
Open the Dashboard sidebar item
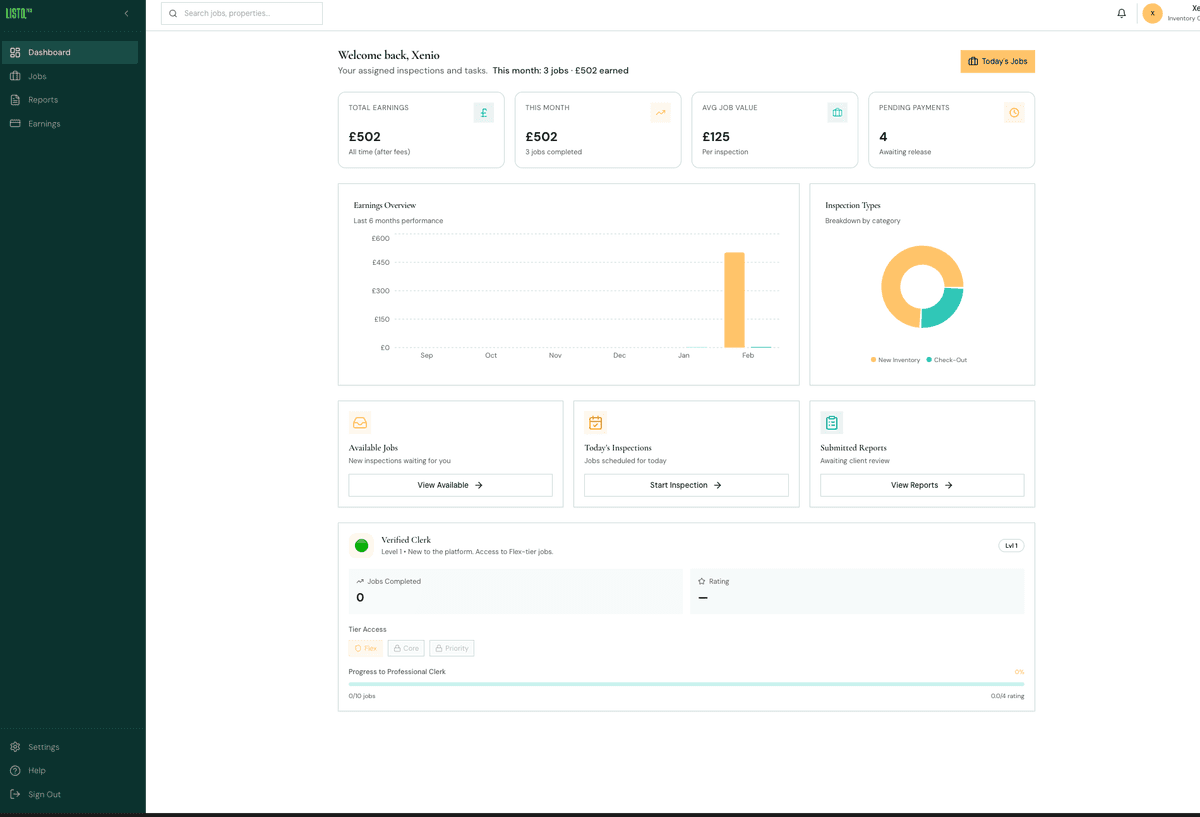pos(70,52)
